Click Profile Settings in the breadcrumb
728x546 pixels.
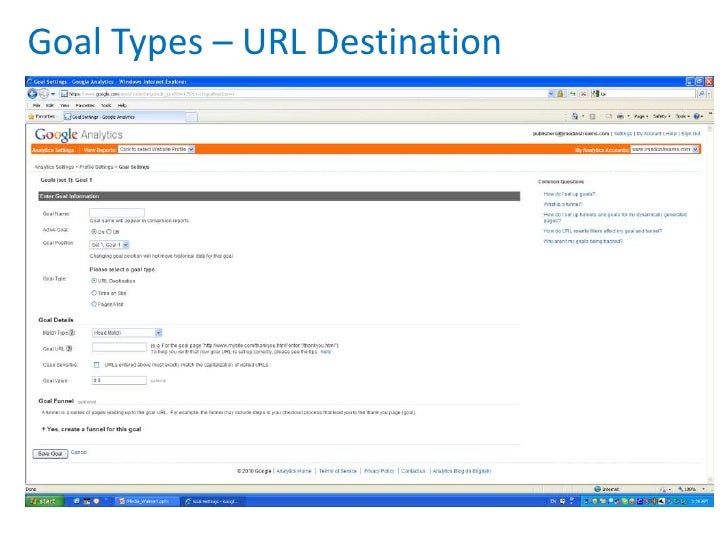tap(96, 167)
